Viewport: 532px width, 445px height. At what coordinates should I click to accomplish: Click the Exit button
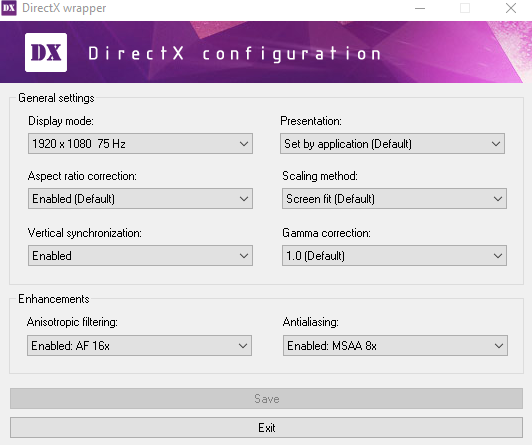pos(266,427)
